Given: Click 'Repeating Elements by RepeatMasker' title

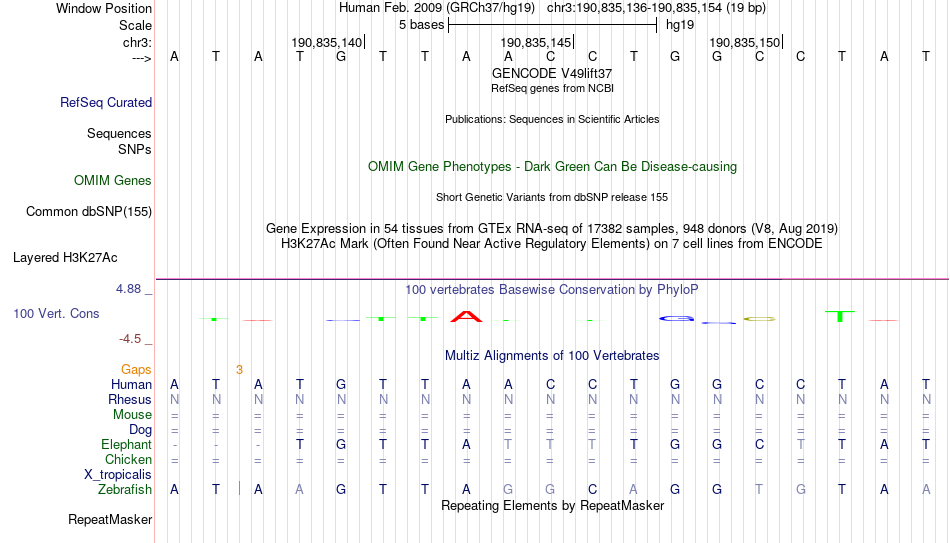Looking at the screenshot, I should [553, 505].
